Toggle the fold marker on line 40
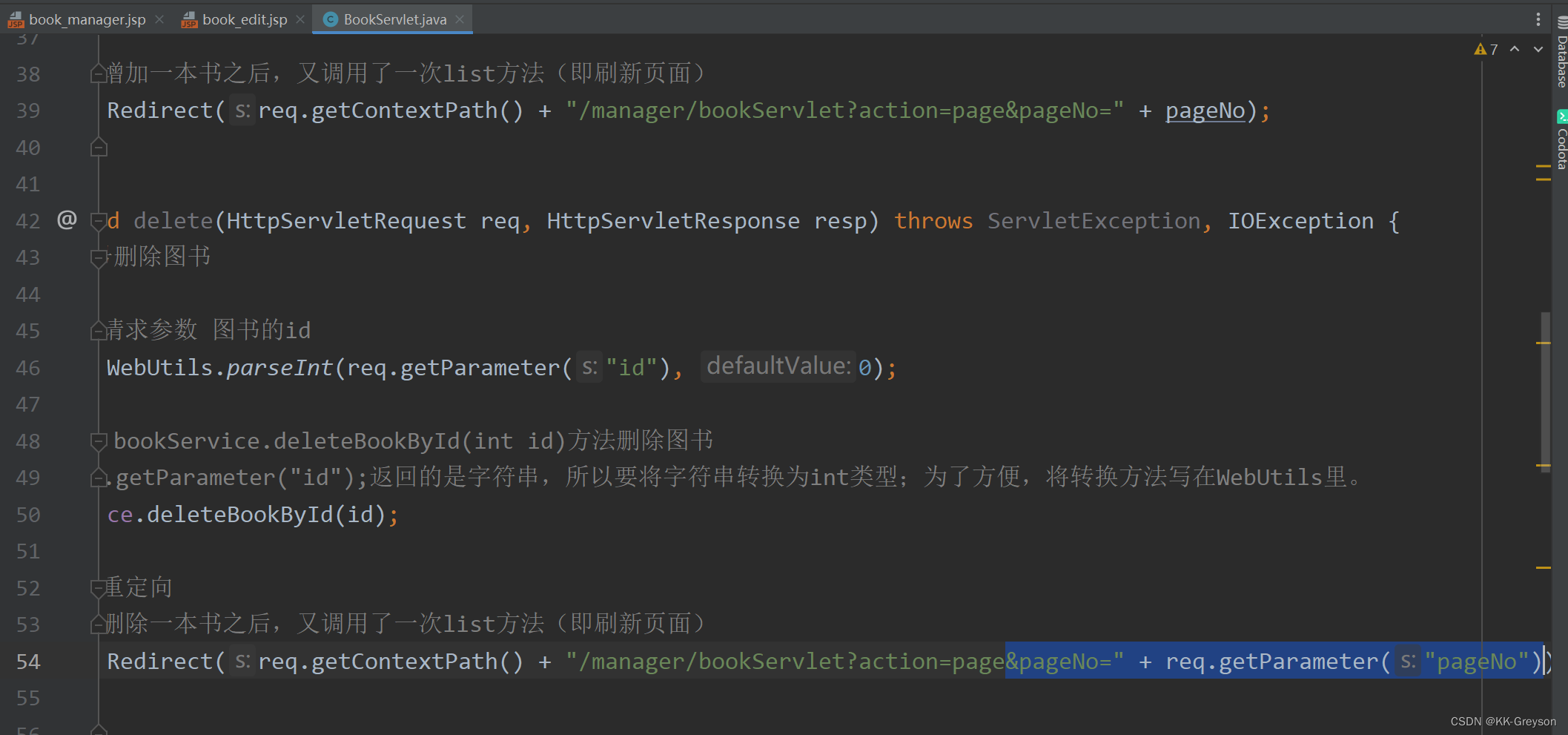Screen dimensions: 1568x735 click(99, 147)
